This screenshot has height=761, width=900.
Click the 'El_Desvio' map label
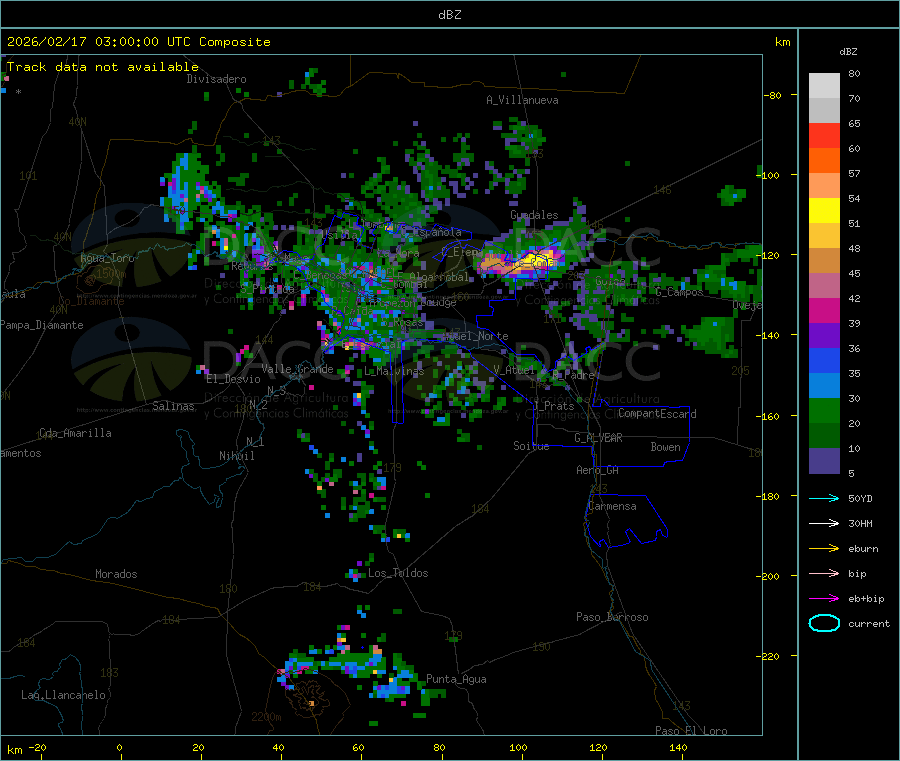pyautogui.click(x=233, y=379)
